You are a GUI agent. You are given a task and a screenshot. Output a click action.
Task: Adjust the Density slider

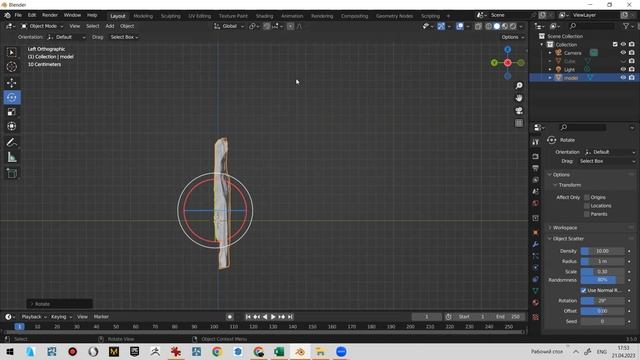coord(602,251)
